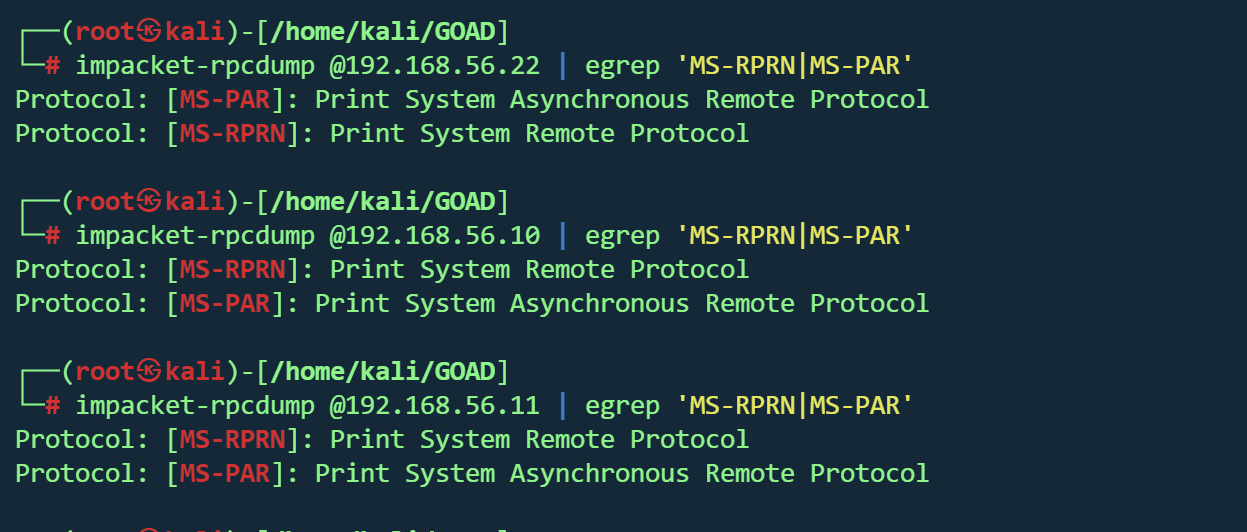Image resolution: width=1247 pixels, height=532 pixels.
Task: Click the IP address 192.168.56.22
Action: 435,66
